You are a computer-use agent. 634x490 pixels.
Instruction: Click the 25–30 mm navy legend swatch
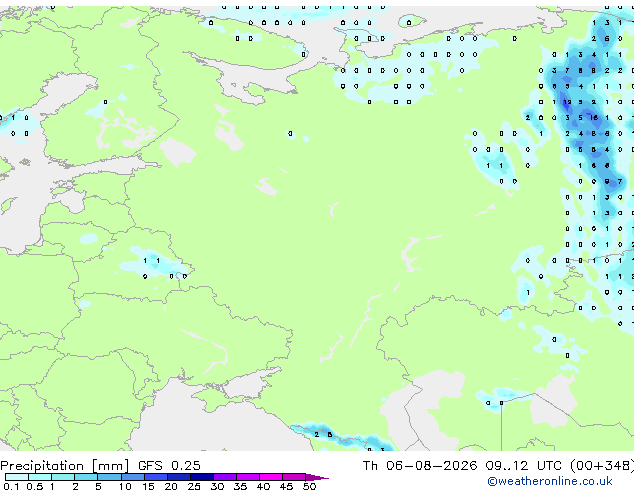[x=202, y=477]
